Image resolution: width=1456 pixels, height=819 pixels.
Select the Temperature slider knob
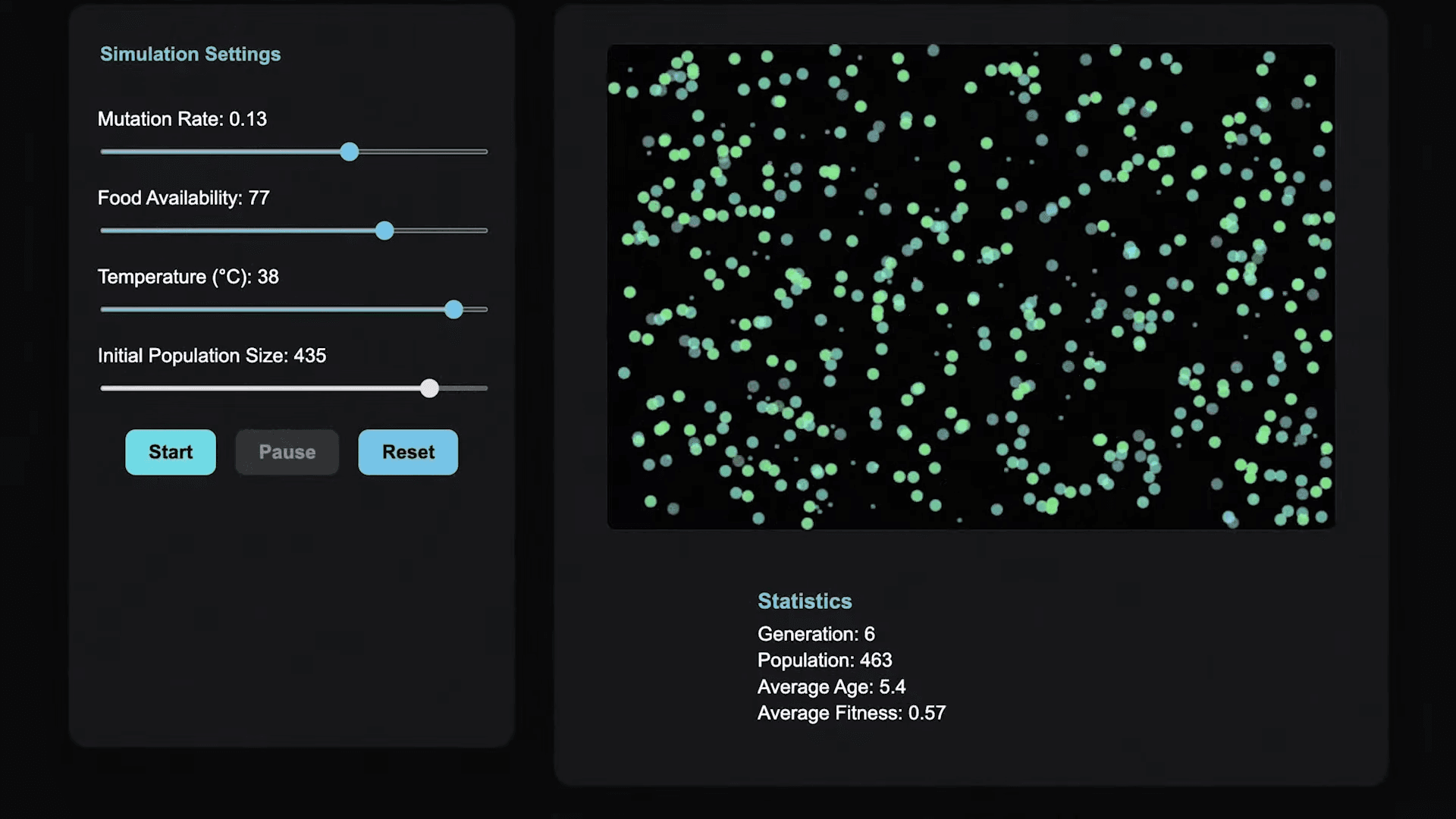[453, 309]
